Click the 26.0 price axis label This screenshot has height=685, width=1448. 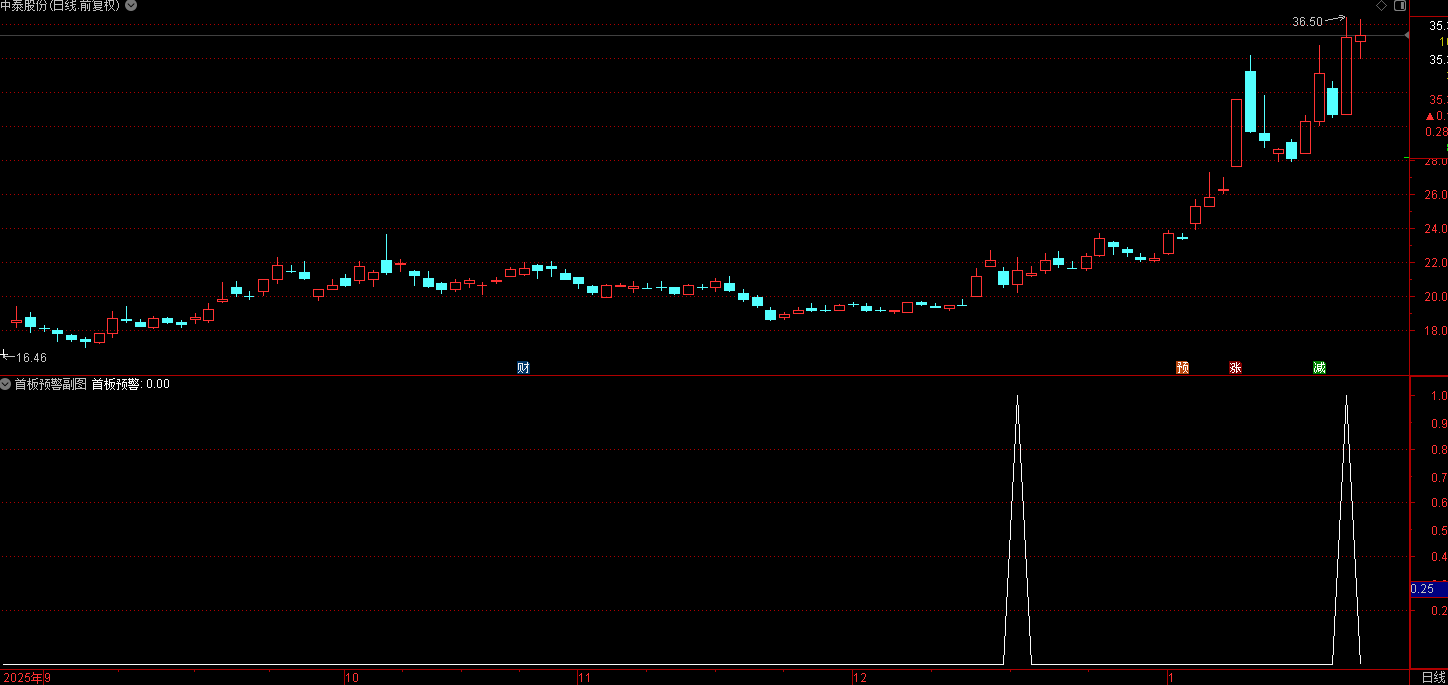coord(1436,195)
